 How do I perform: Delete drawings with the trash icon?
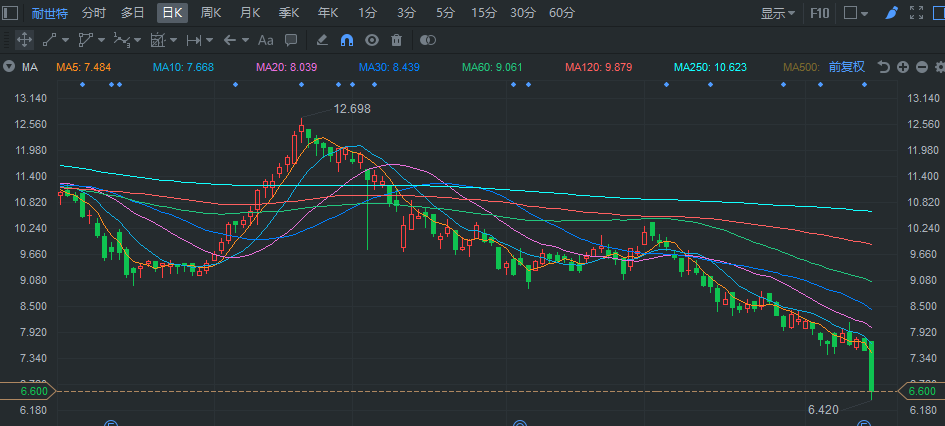pyautogui.click(x=397, y=40)
